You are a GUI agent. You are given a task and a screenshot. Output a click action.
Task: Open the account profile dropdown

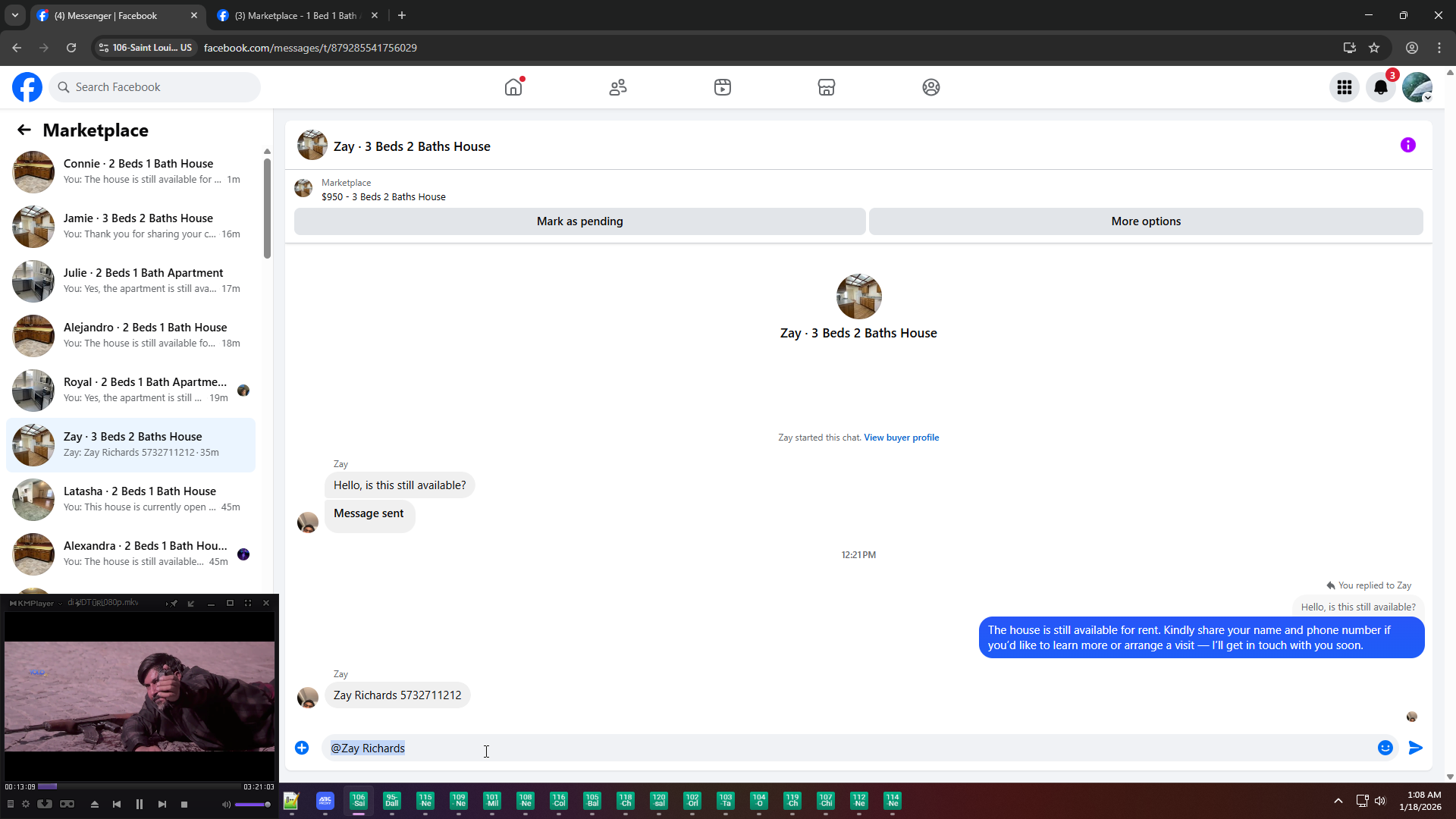tap(1417, 87)
